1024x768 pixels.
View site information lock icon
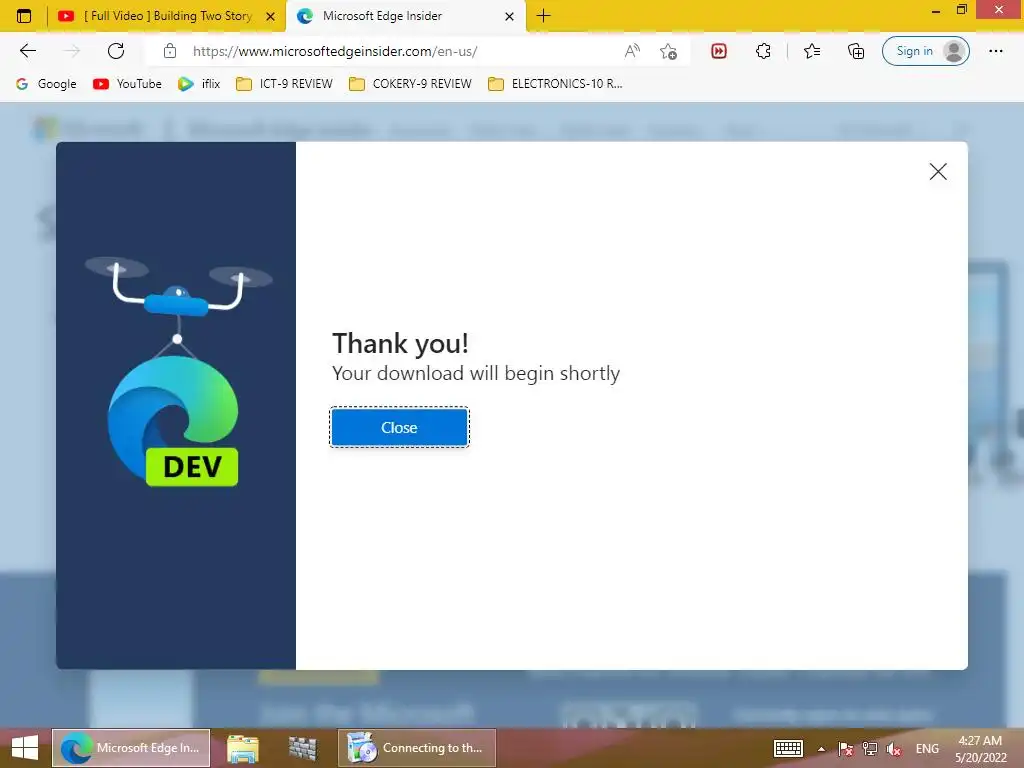click(x=170, y=51)
